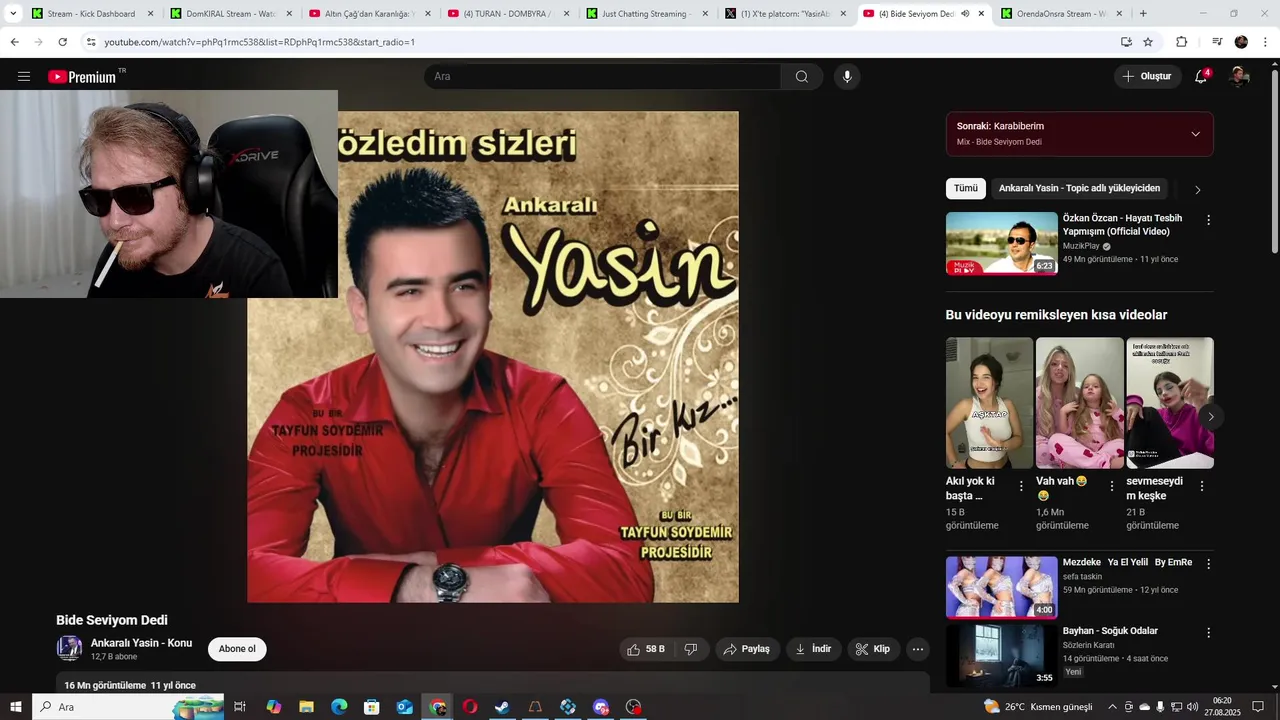Open weather widget 26°C Kısmen güneşli

(x=1038, y=707)
